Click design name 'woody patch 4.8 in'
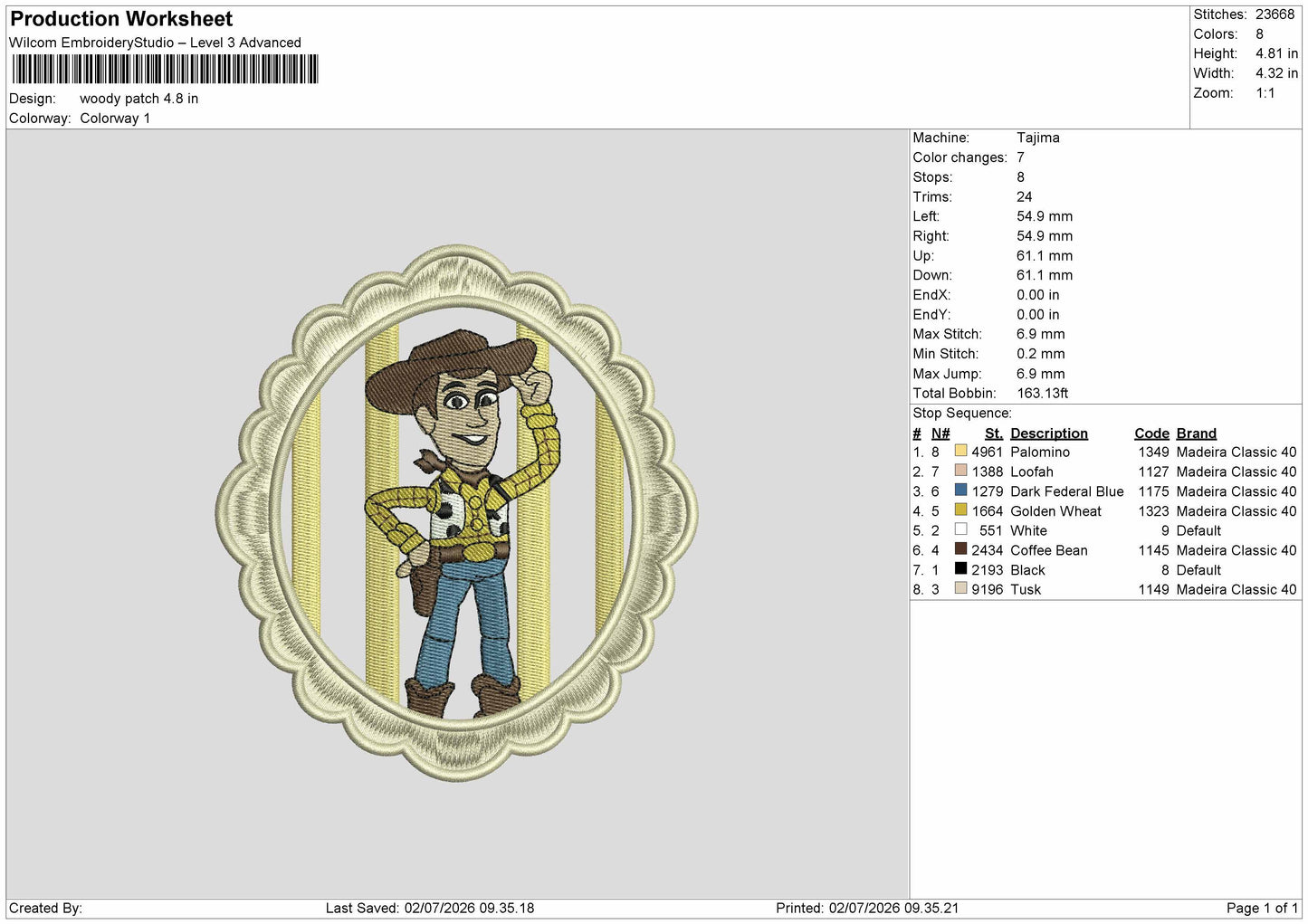1308x924 pixels. pos(138,99)
